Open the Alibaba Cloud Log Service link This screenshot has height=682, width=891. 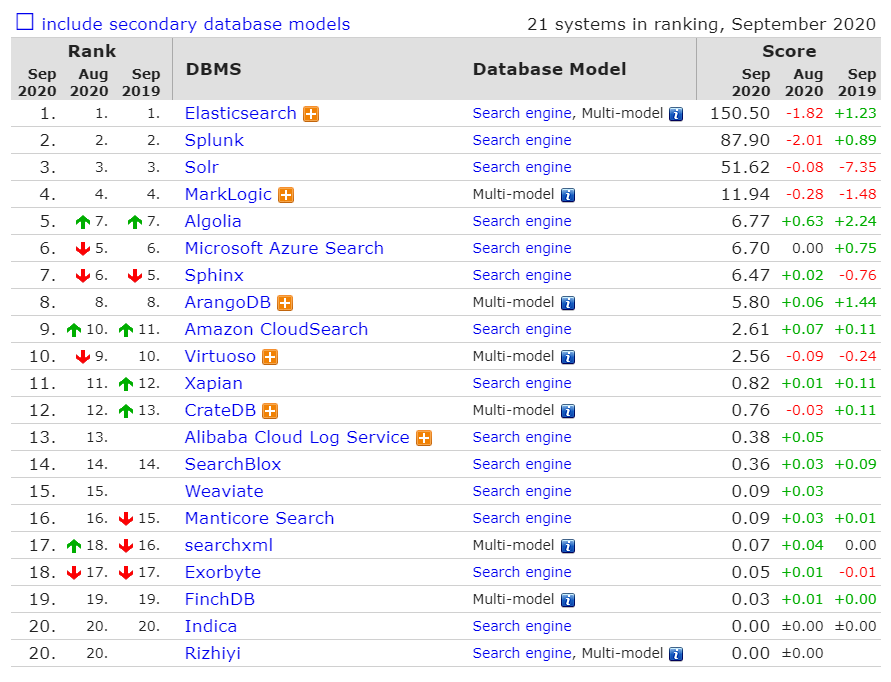point(297,437)
